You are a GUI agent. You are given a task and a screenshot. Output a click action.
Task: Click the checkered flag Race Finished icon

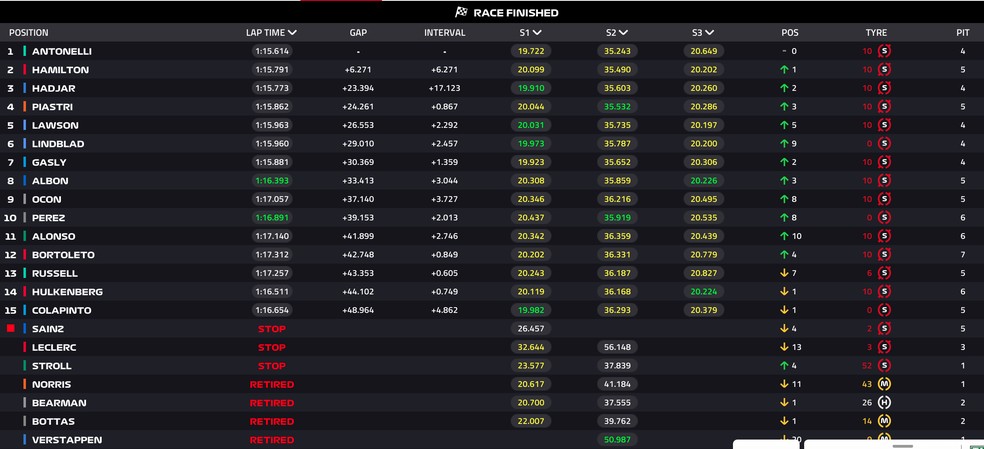click(461, 12)
